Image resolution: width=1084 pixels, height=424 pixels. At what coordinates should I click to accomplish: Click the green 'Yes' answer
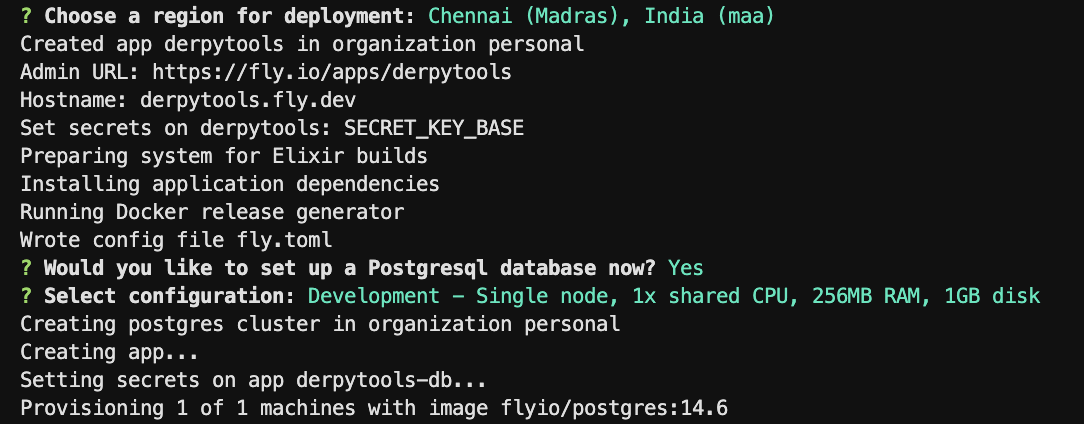pyautogui.click(x=686, y=268)
